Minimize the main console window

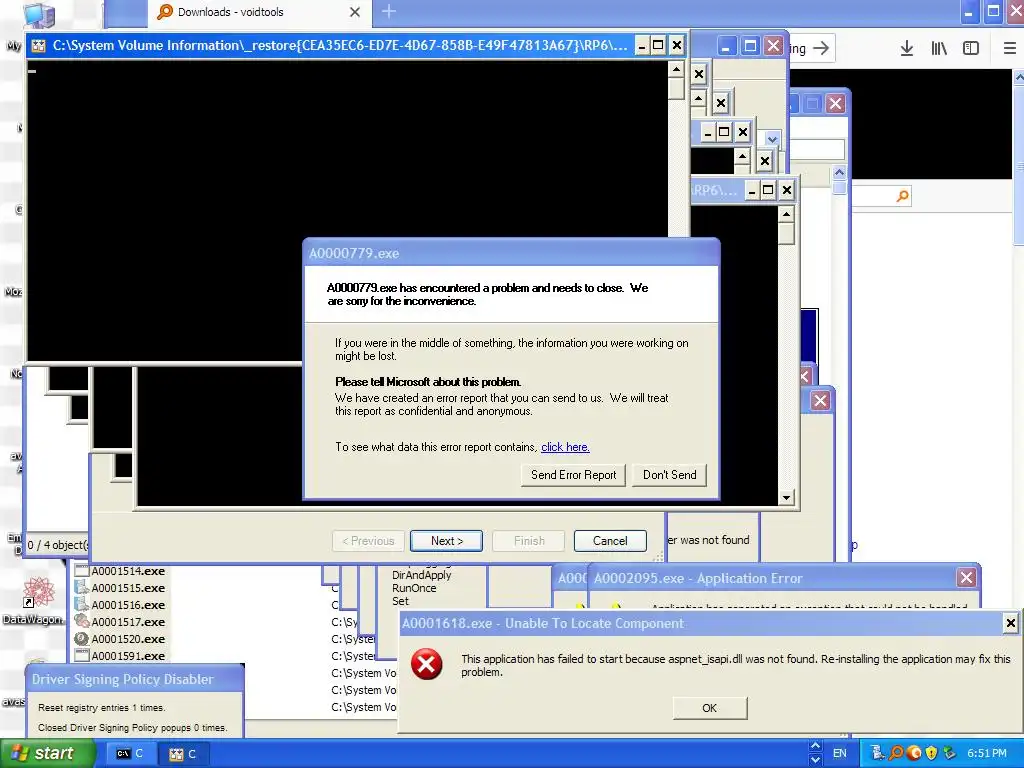point(641,45)
